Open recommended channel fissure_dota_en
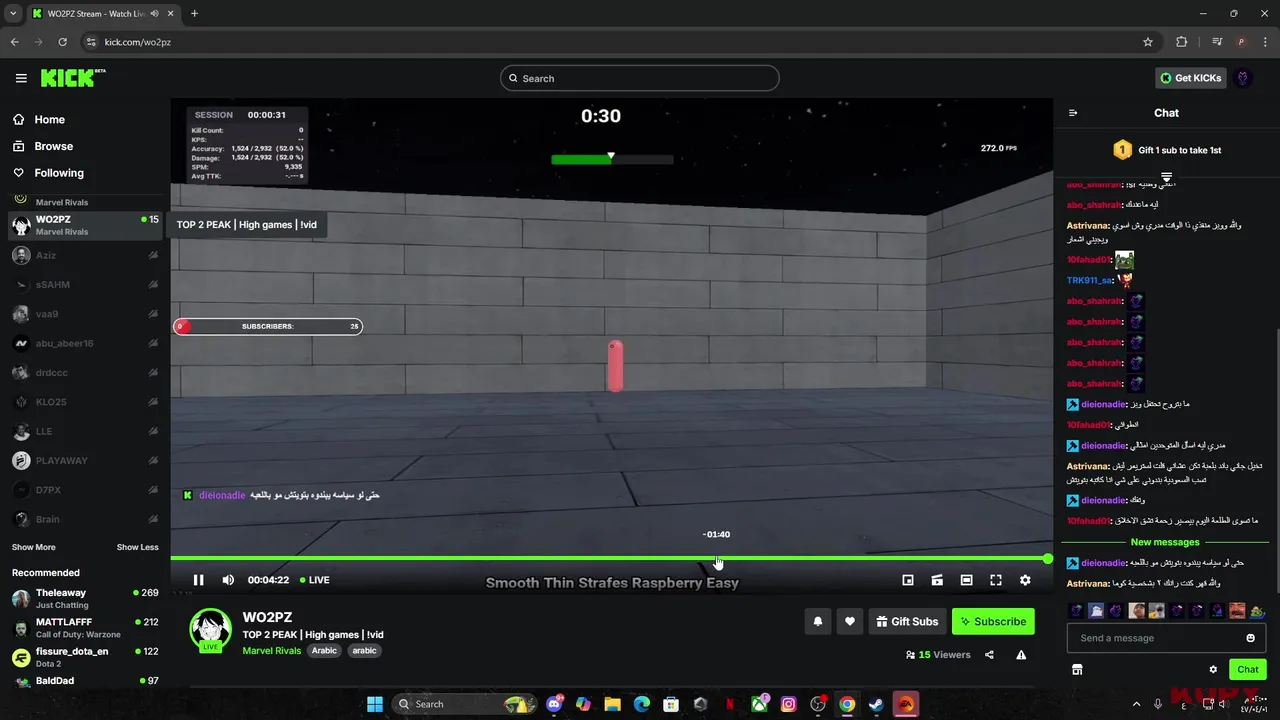The height and width of the screenshot is (720, 1280). pos(85,657)
